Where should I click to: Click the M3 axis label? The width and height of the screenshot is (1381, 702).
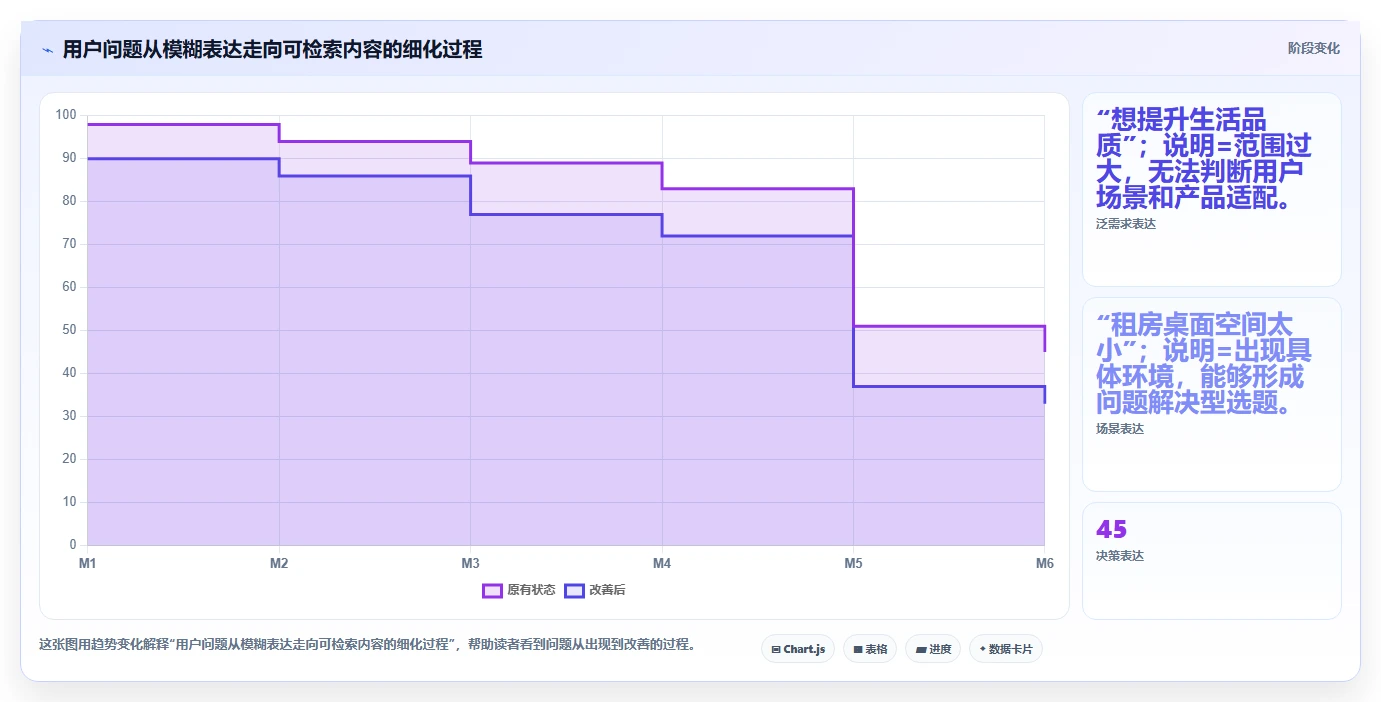(470, 564)
